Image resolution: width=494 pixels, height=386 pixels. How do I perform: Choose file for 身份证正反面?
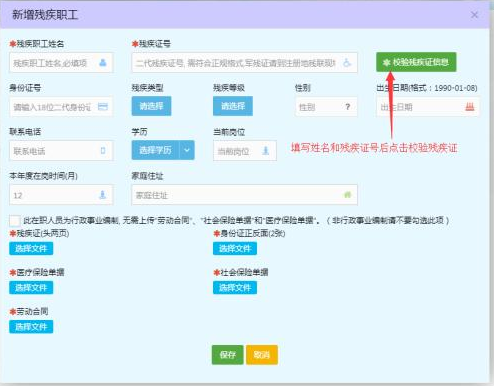coord(235,248)
